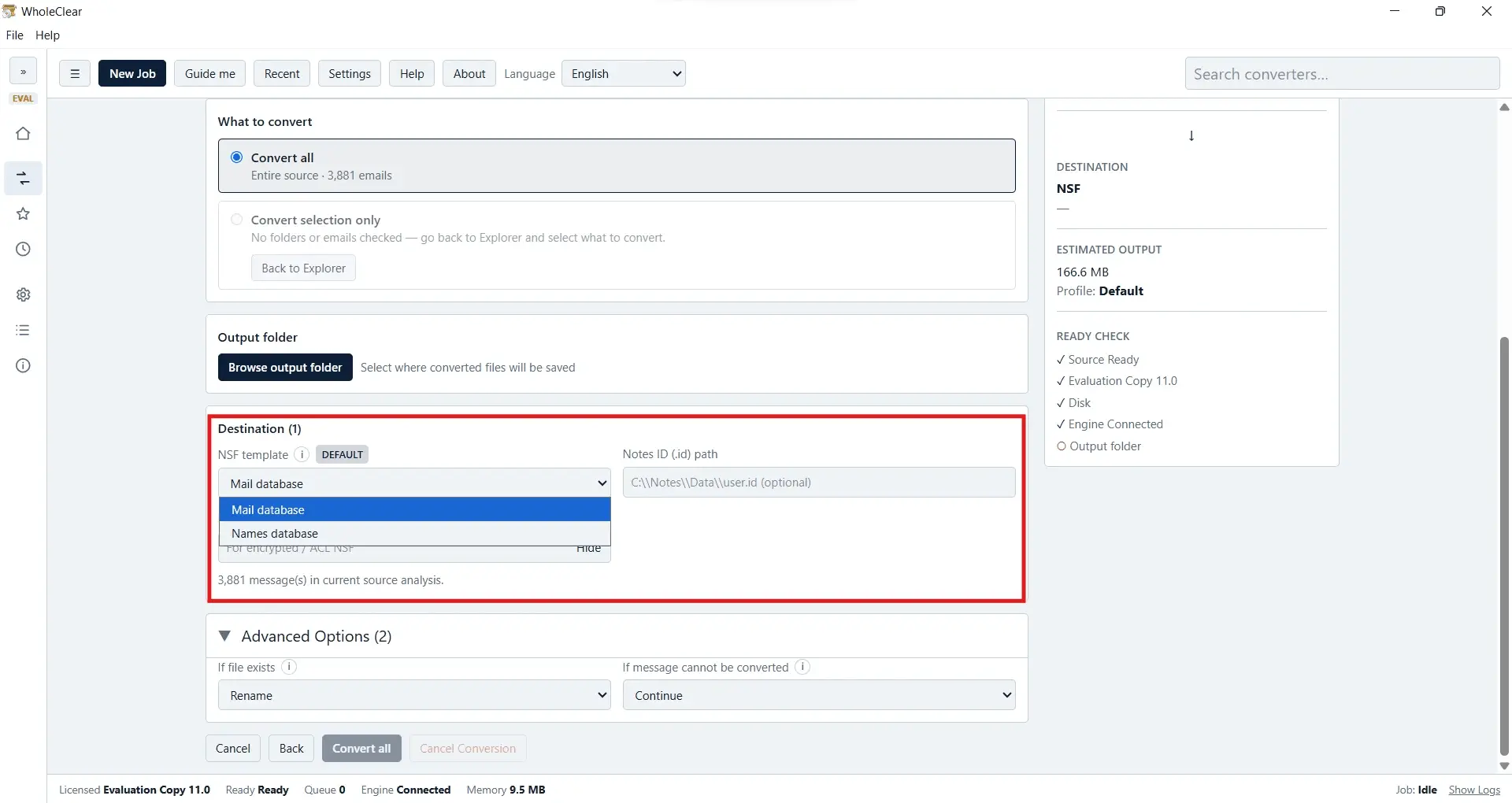
Task: Open the Home icon in the sidebar
Action: pyautogui.click(x=23, y=134)
